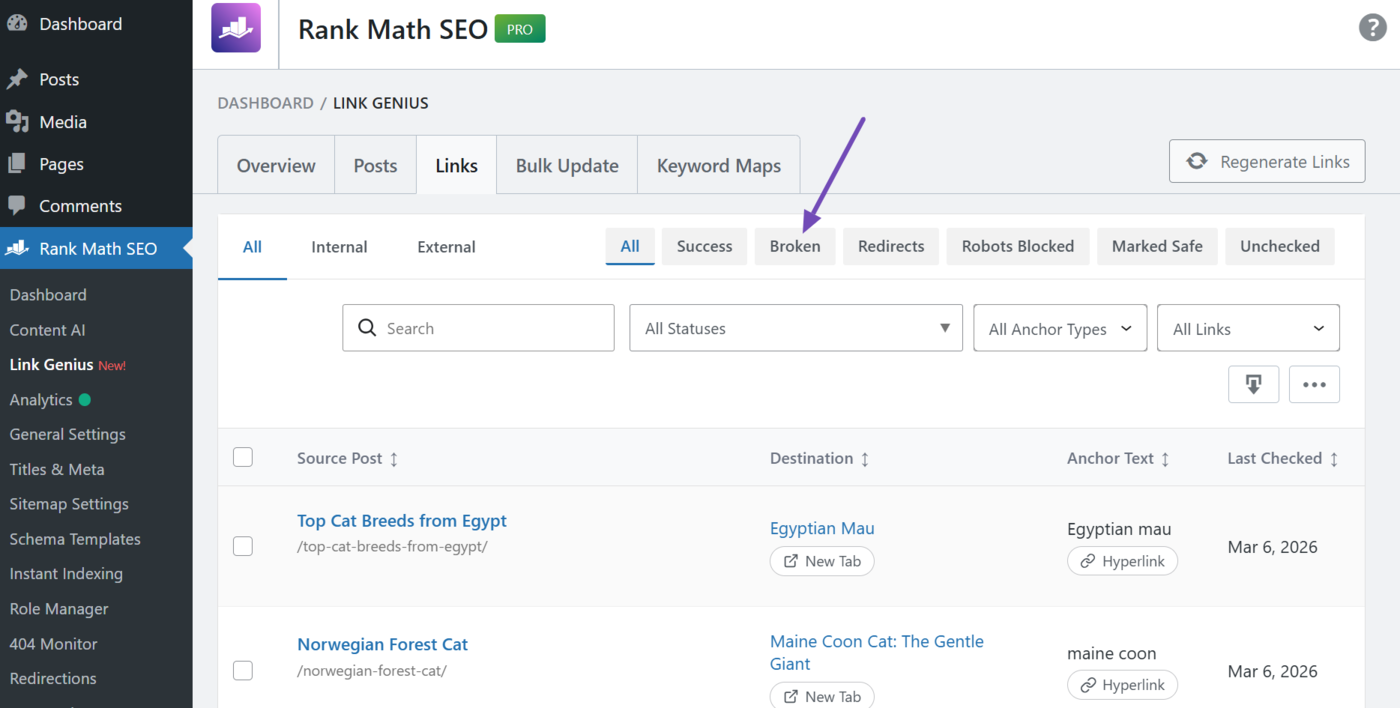Open help via the question mark icon

[1372, 28]
